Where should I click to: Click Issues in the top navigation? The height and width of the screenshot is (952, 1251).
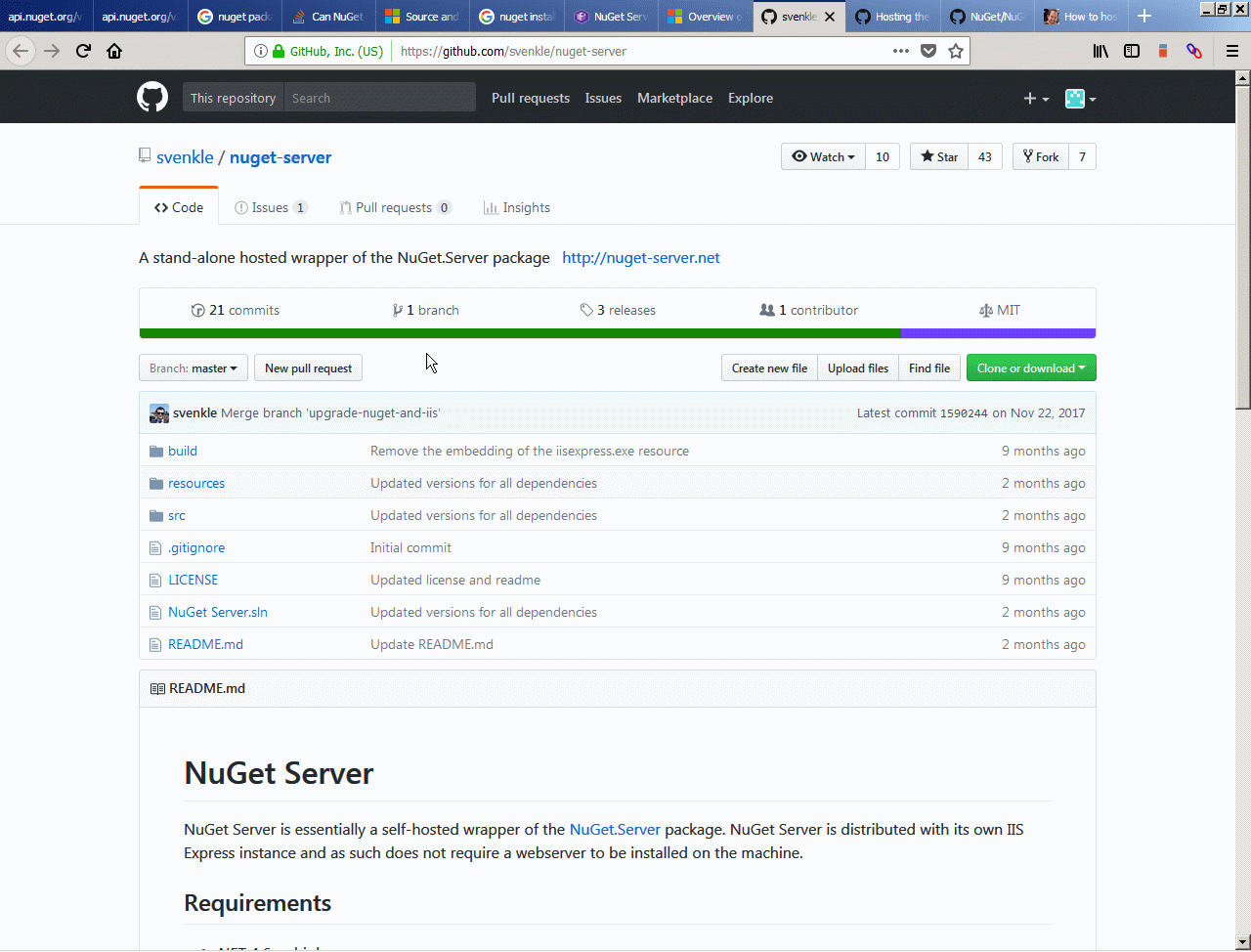(x=603, y=98)
